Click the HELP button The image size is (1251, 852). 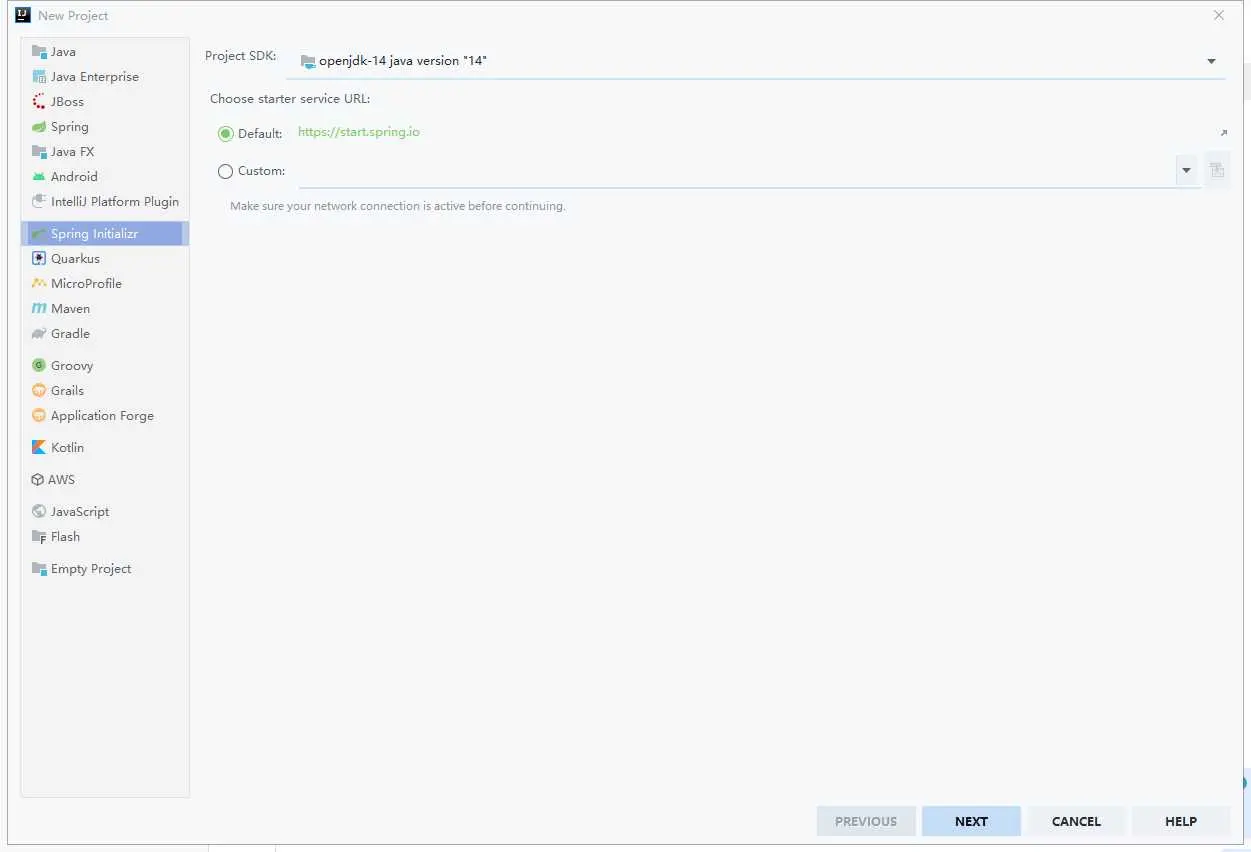tap(1181, 821)
